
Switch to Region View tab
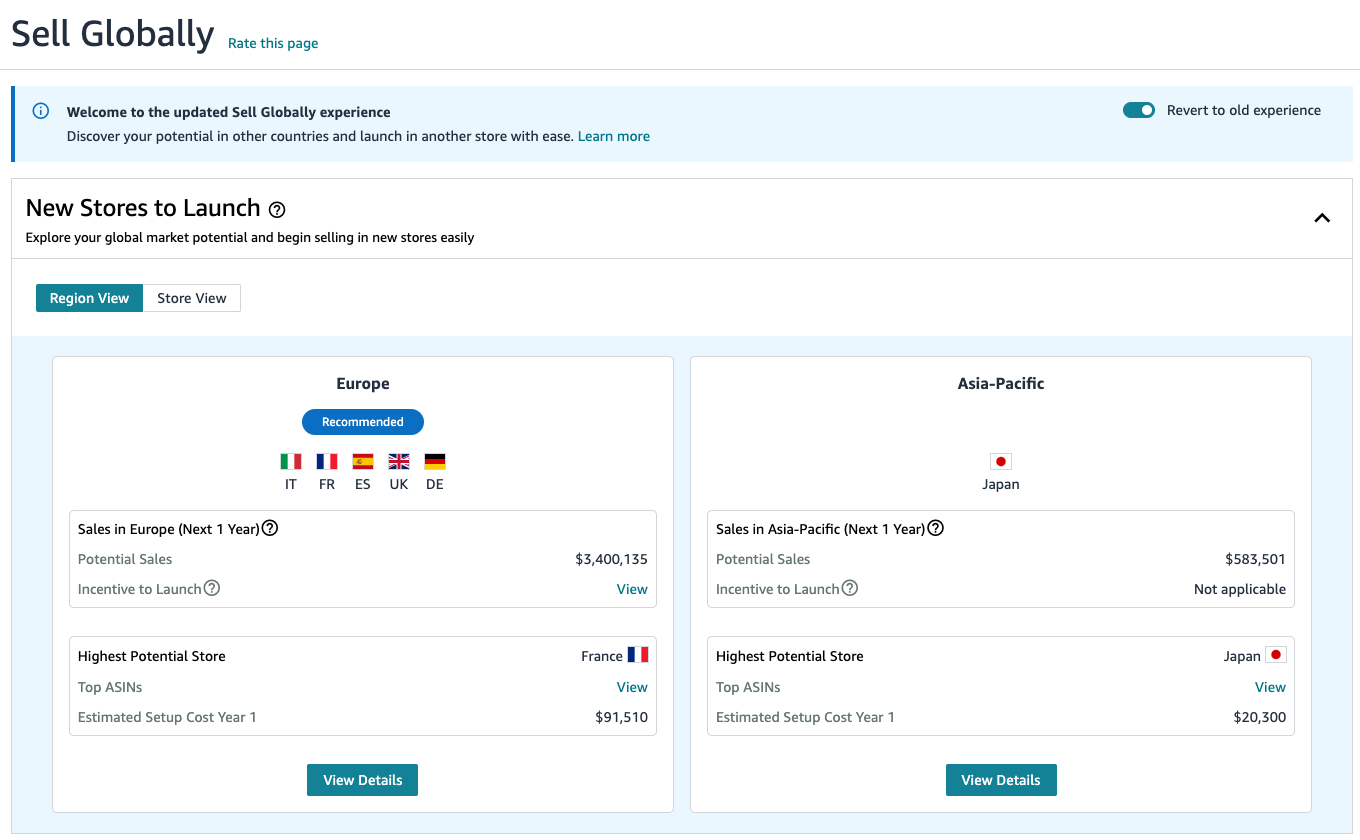coord(89,298)
